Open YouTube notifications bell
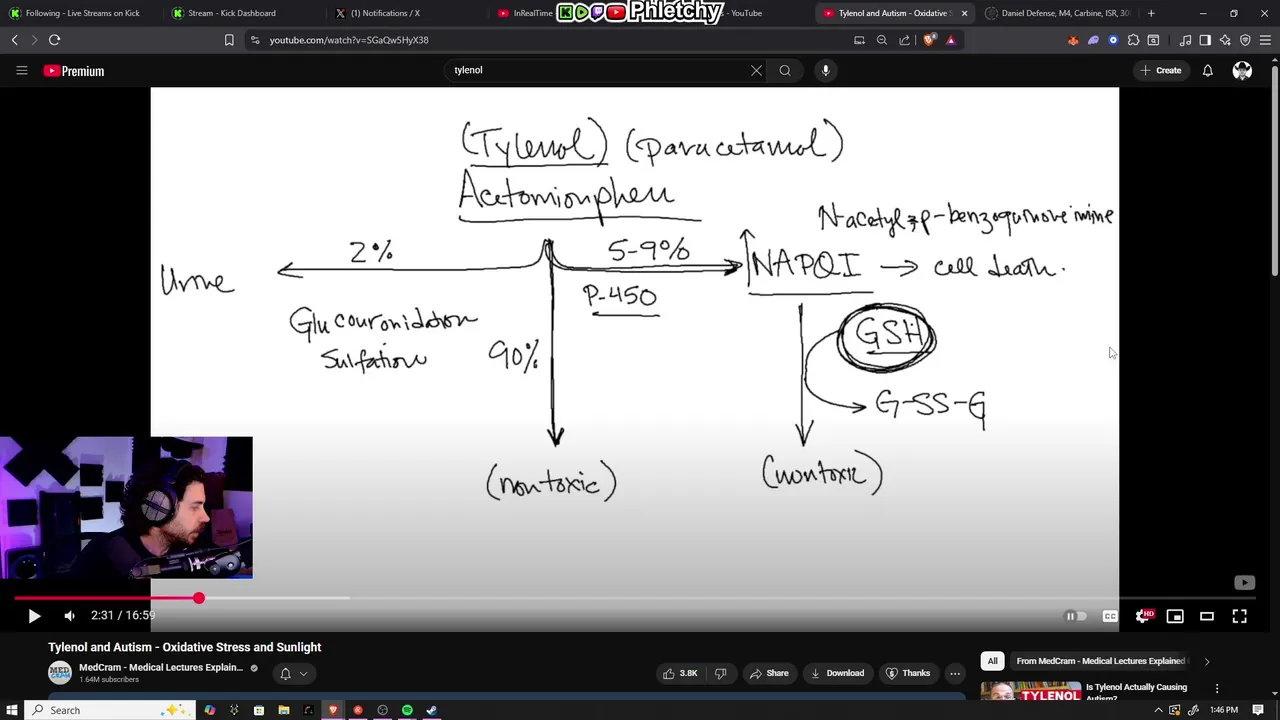1280x720 pixels. click(x=1207, y=70)
